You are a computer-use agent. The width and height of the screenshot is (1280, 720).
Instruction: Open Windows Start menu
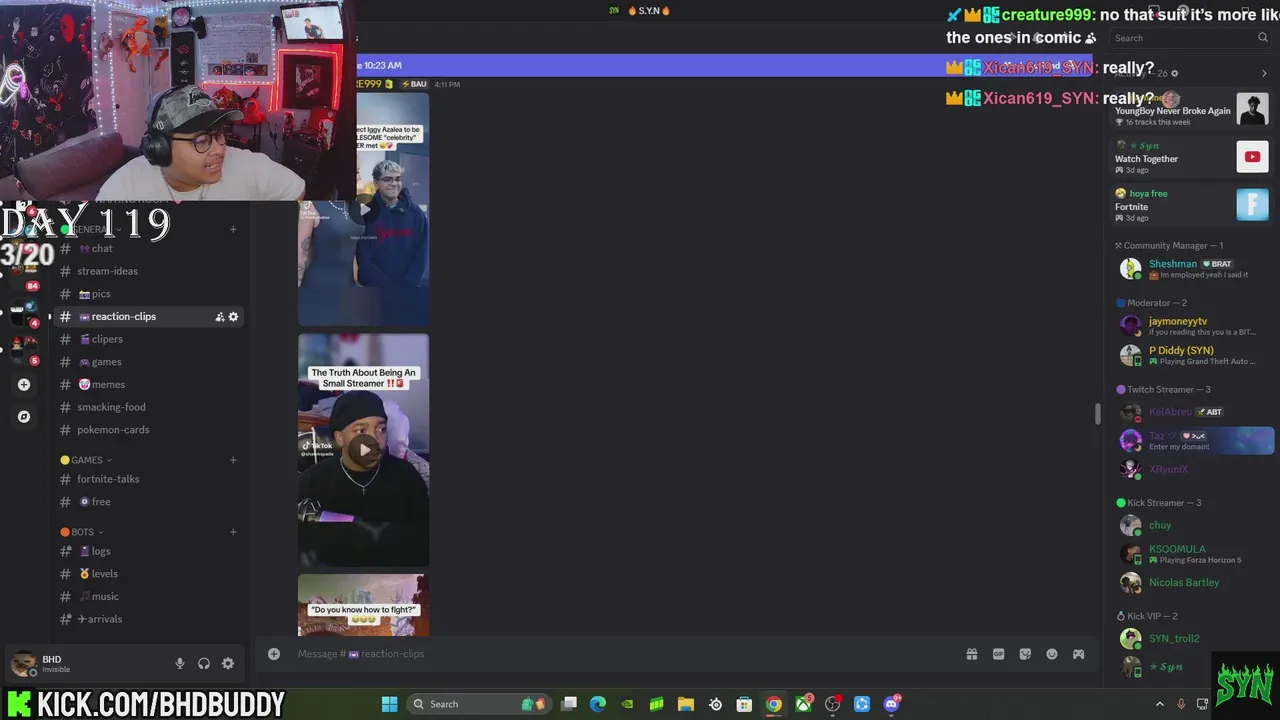(390, 704)
